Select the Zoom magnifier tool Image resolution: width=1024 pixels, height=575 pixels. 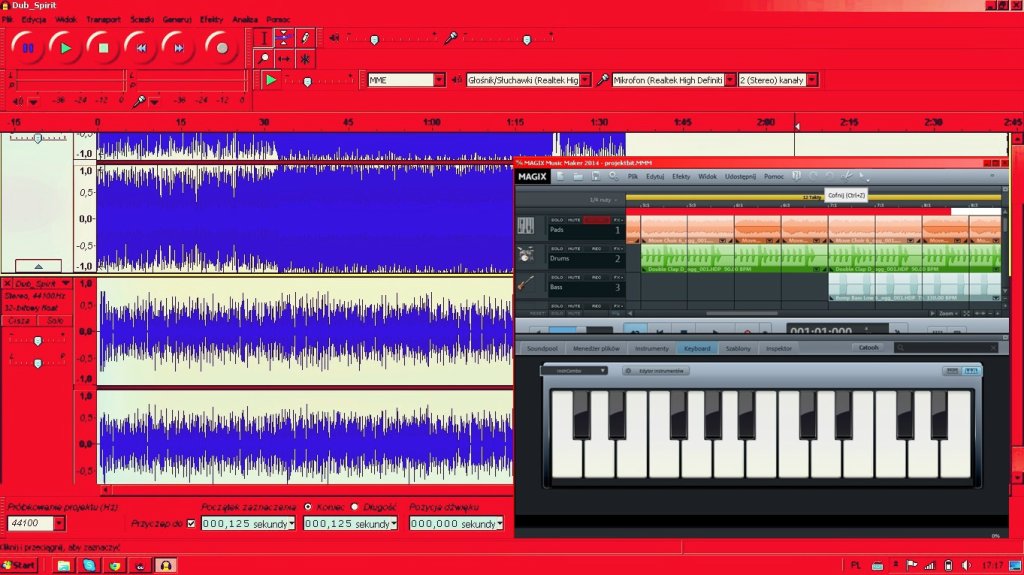pos(263,59)
